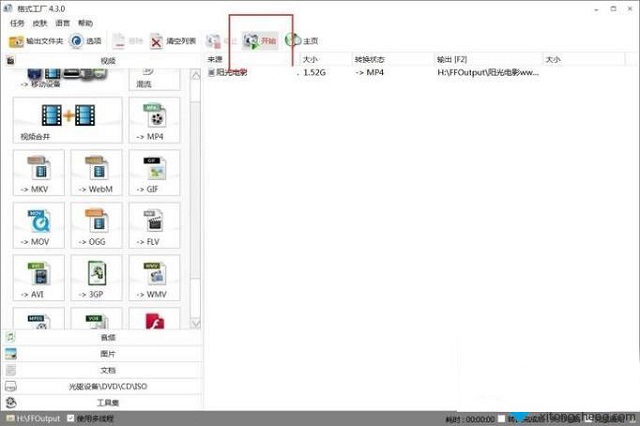
Task: Select the -> 3GP conversion tile
Action: point(96,277)
